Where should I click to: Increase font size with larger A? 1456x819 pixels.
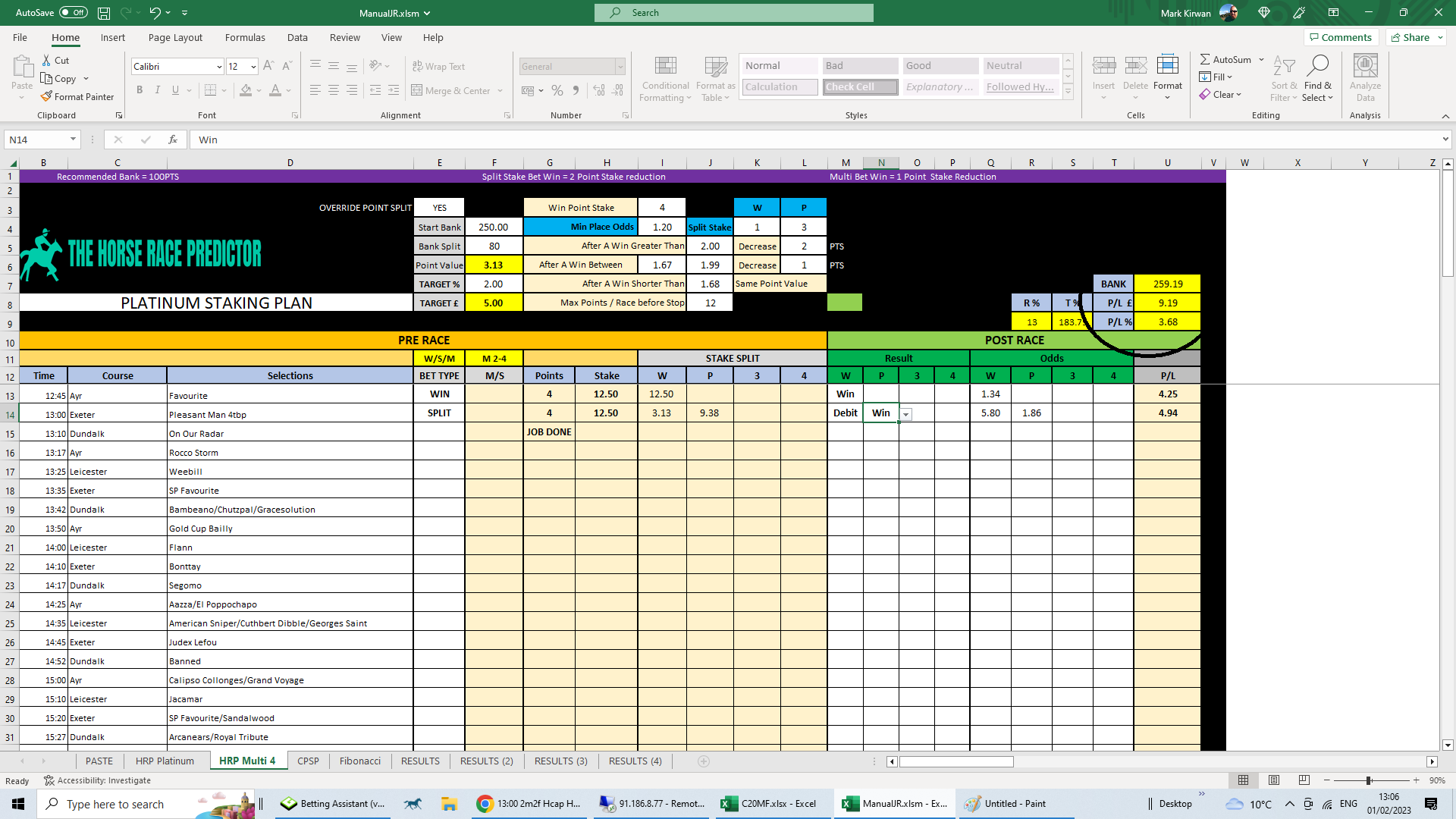(x=268, y=67)
